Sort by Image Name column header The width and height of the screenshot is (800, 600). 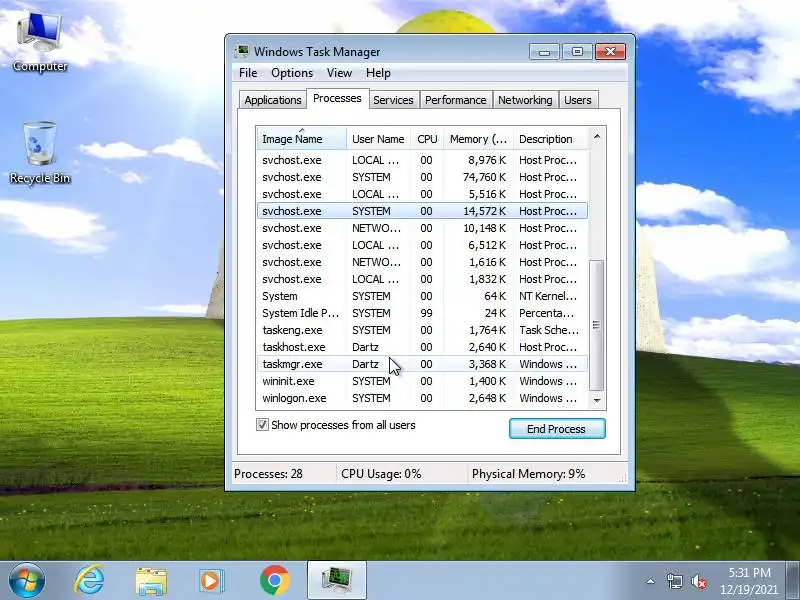click(x=301, y=139)
